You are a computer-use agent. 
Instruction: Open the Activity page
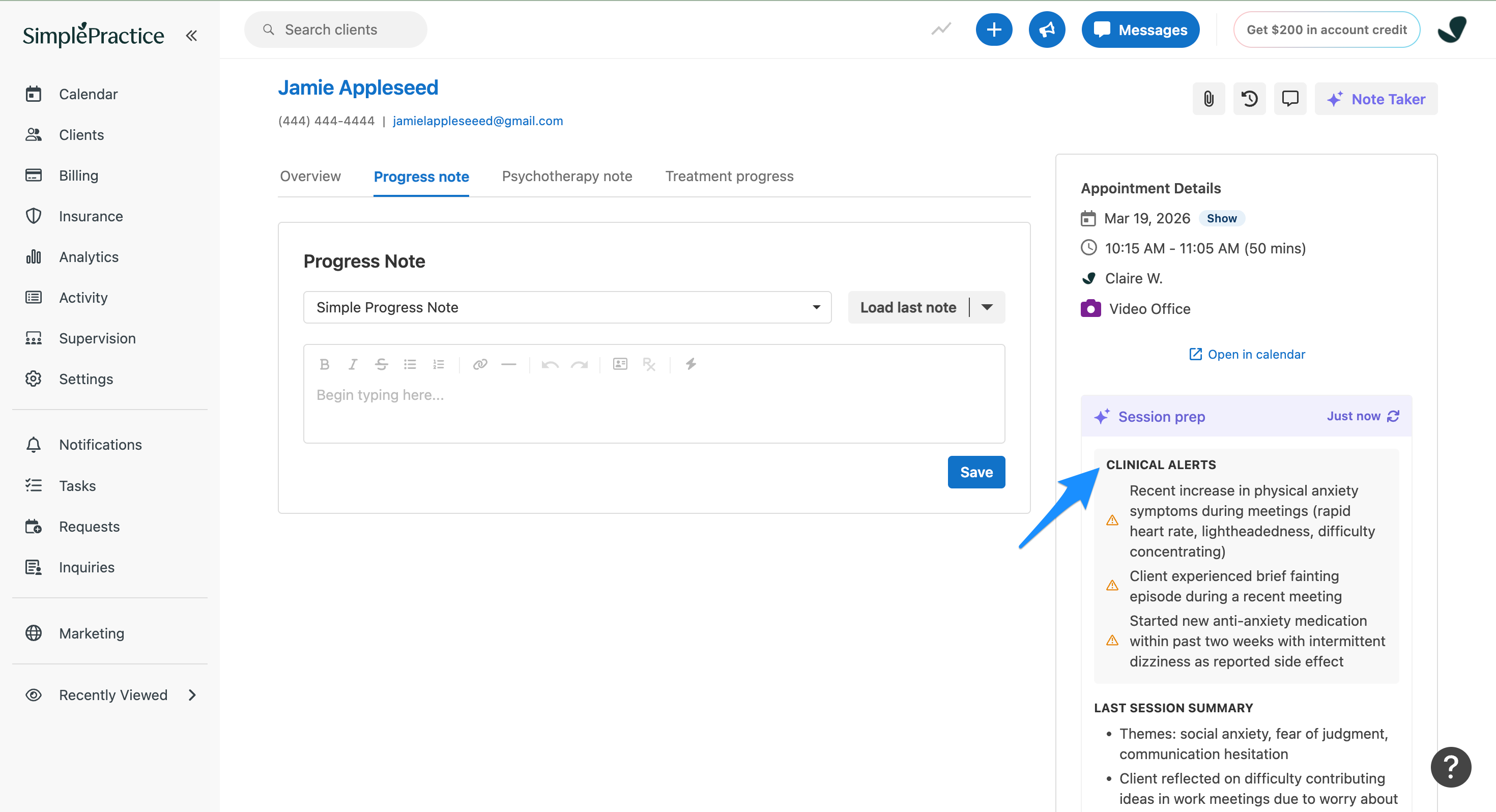[x=83, y=298]
